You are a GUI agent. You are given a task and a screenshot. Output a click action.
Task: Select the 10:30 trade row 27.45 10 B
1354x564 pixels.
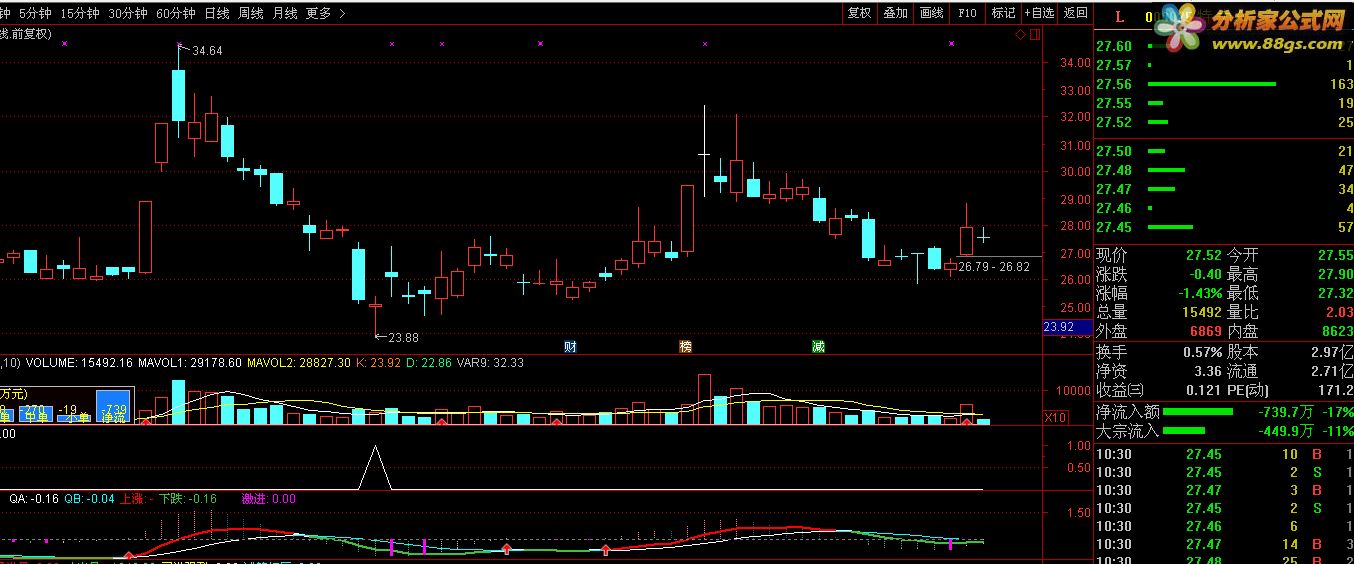click(1224, 454)
